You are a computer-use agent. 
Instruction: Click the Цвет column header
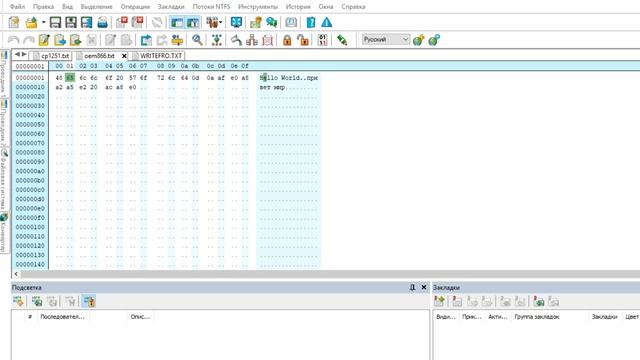click(631, 316)
